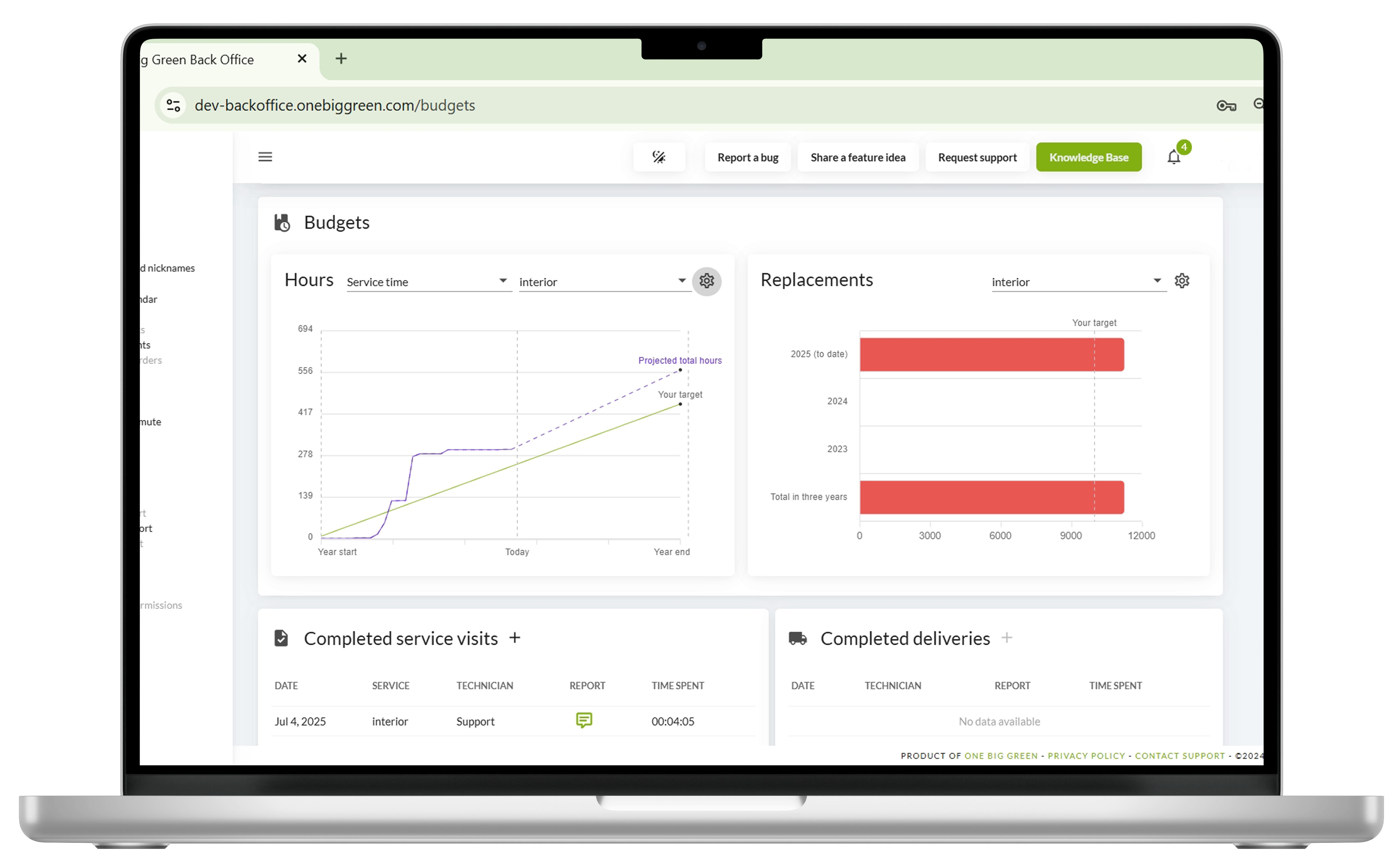Open a new browser tab
This screenshot has width=1400, height=856.
coord(341,59)
